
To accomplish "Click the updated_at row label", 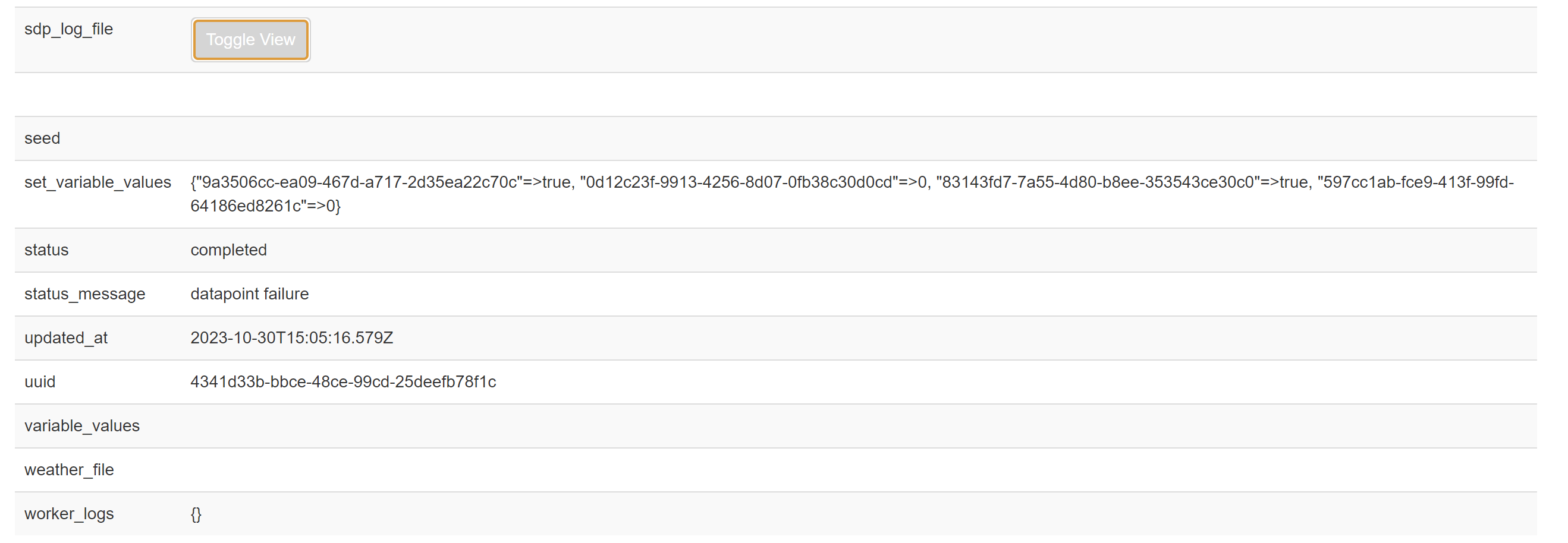I will pos(65,337).
